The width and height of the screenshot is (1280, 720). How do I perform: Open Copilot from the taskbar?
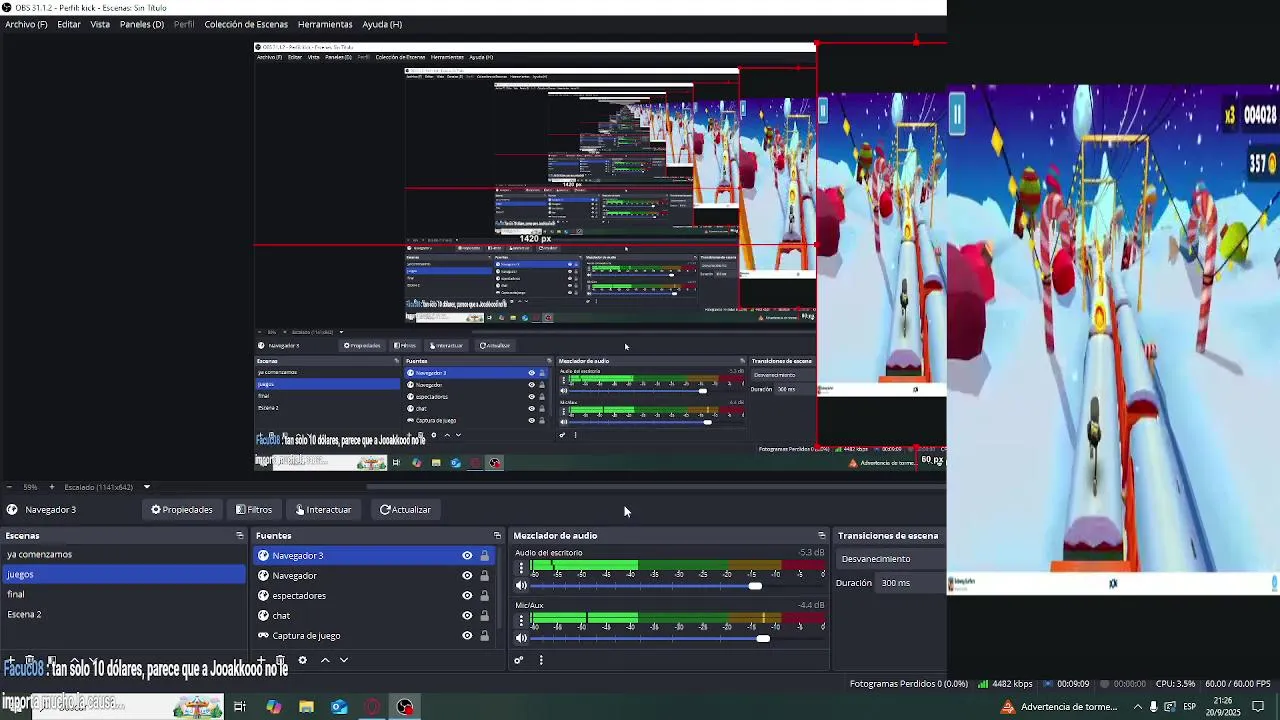coord(273,707)
